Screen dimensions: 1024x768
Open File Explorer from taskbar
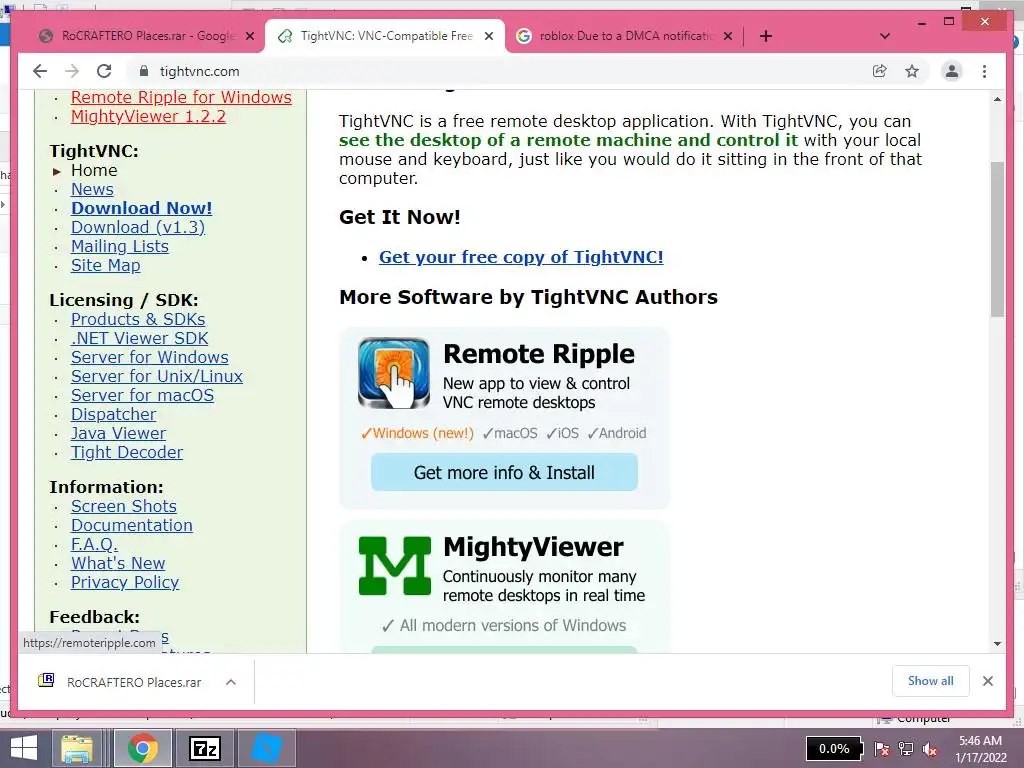(77, 748)
